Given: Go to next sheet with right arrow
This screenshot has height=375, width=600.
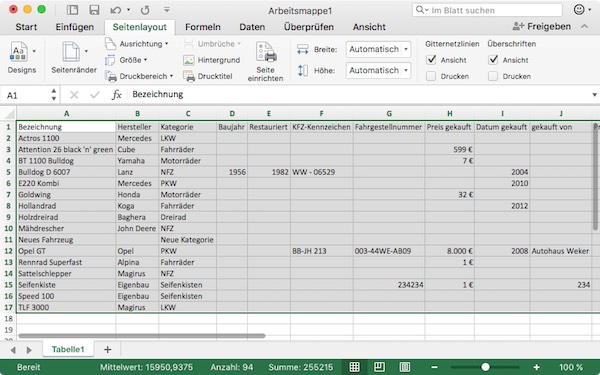Looking at the screenshot, I should coord(29,350).
